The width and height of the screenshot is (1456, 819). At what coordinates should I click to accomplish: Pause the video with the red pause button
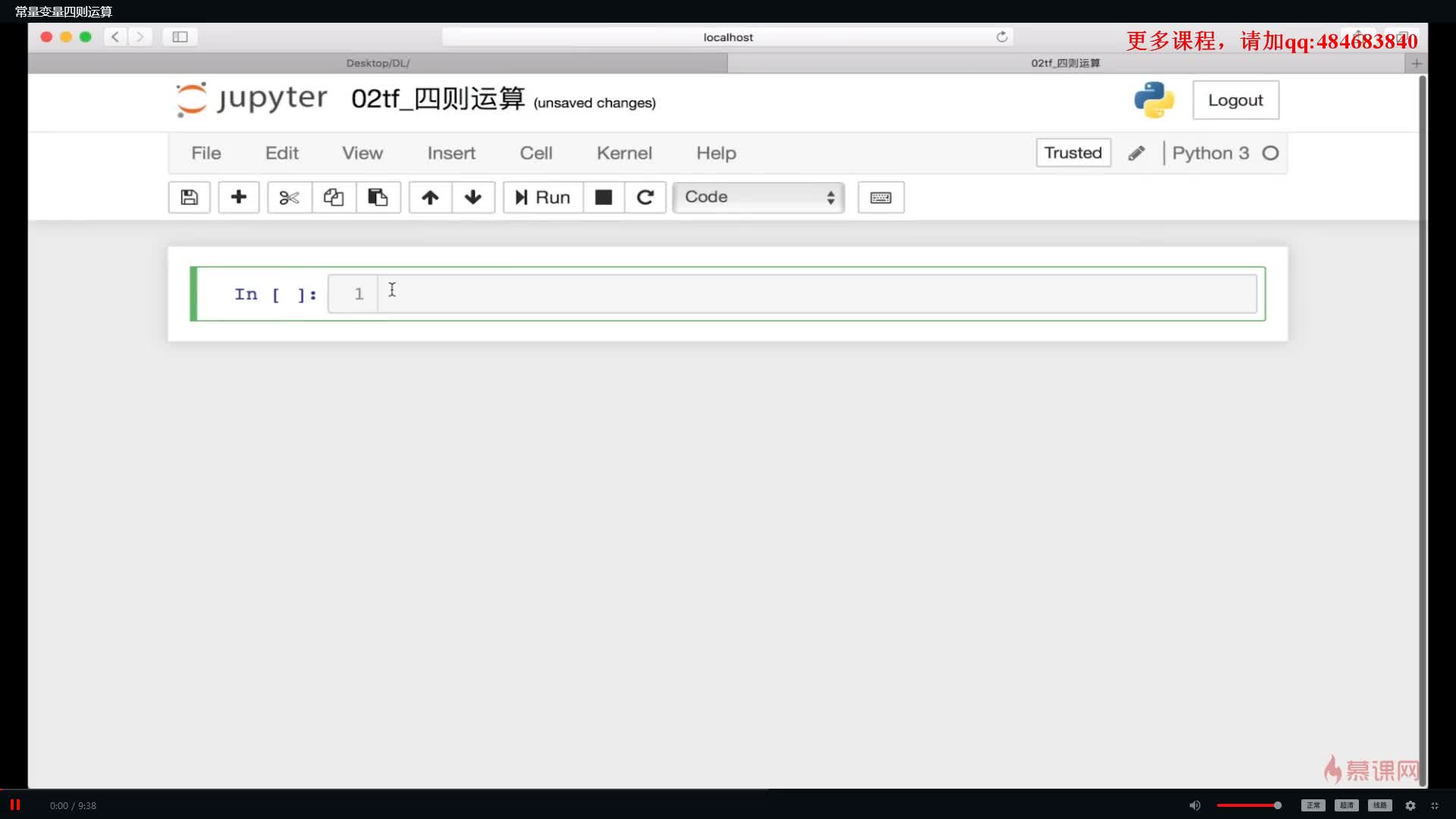tap(14, 805)
